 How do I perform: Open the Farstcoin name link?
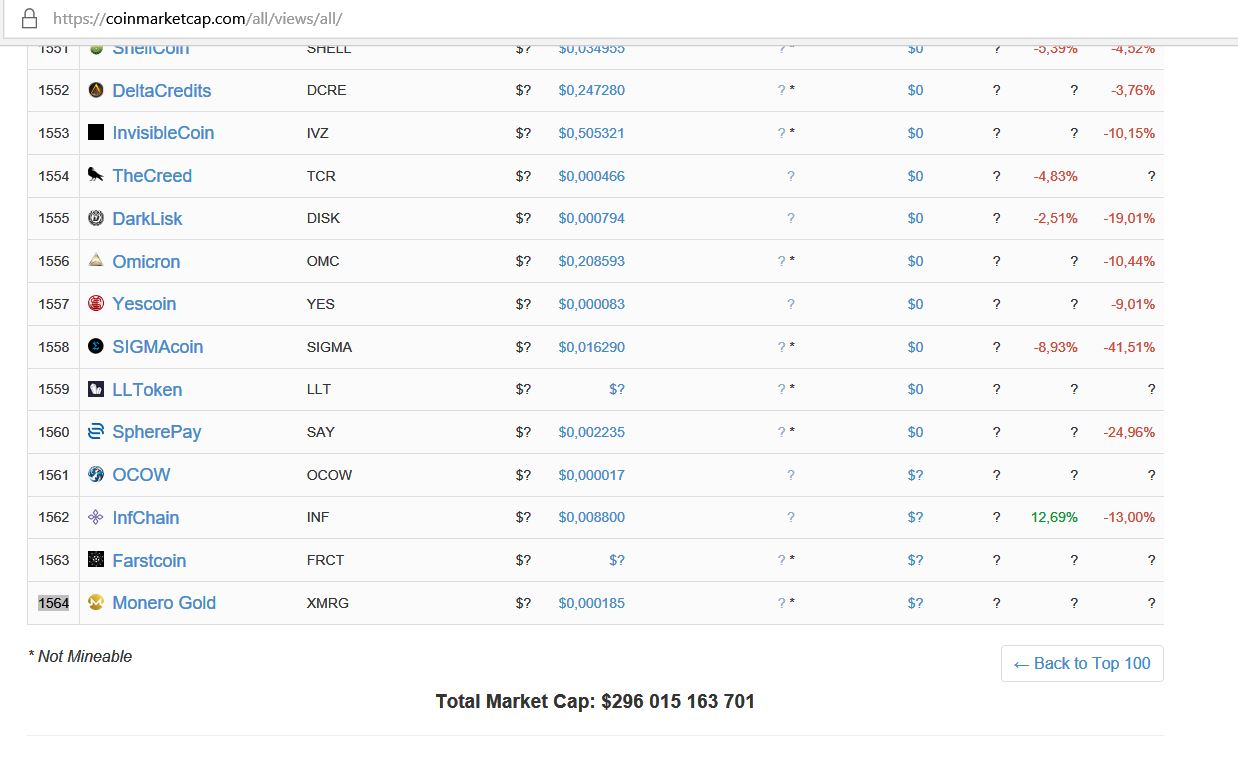click(x=149, y=561)
